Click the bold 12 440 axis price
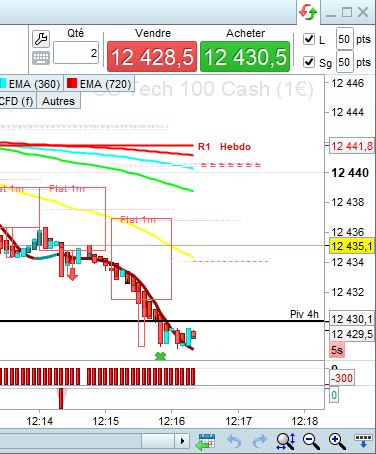 tap(350, 173)
